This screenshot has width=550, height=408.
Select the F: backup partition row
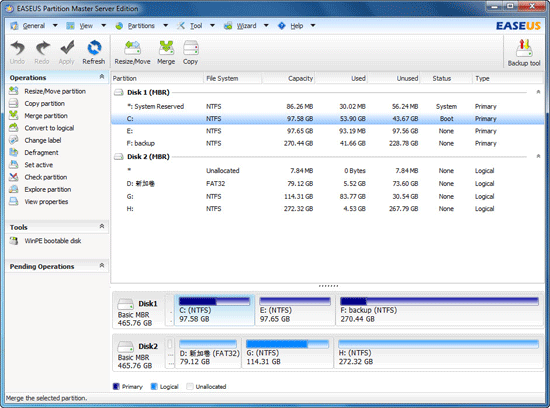point(328,143)
